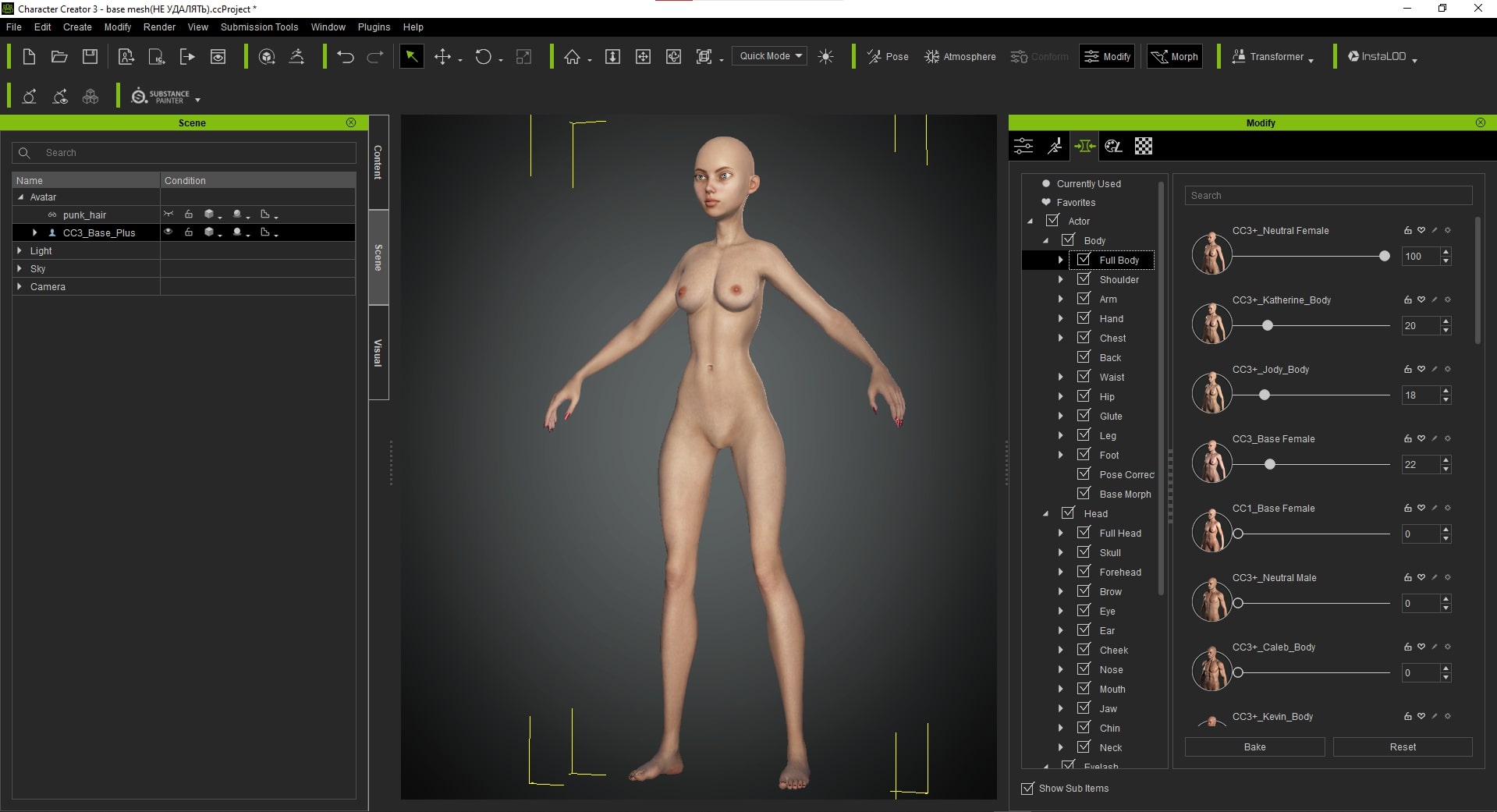Click the CC3+_Katherine_Body slider handle

(1268, 325)
